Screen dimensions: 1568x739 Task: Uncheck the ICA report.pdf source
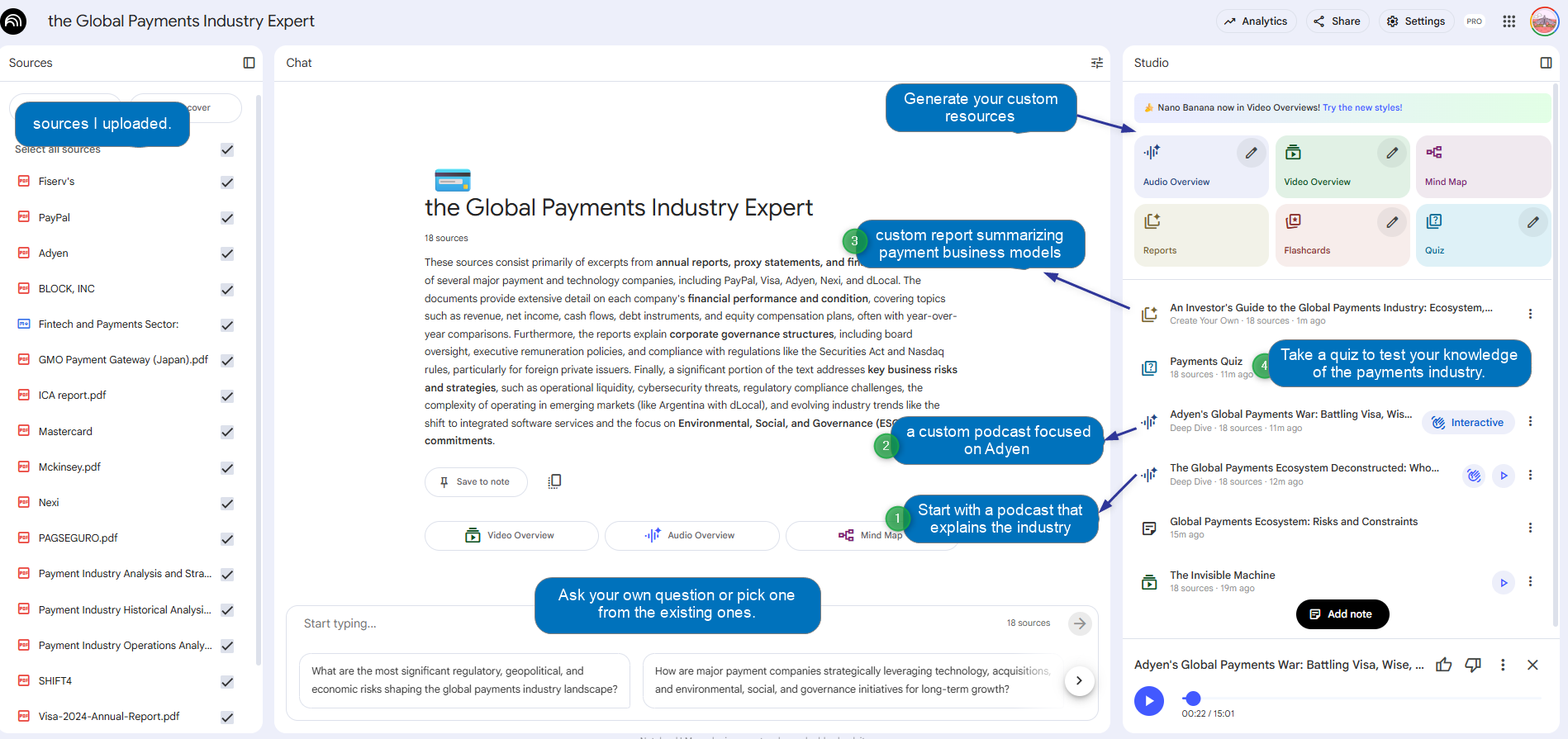point(227,396)
